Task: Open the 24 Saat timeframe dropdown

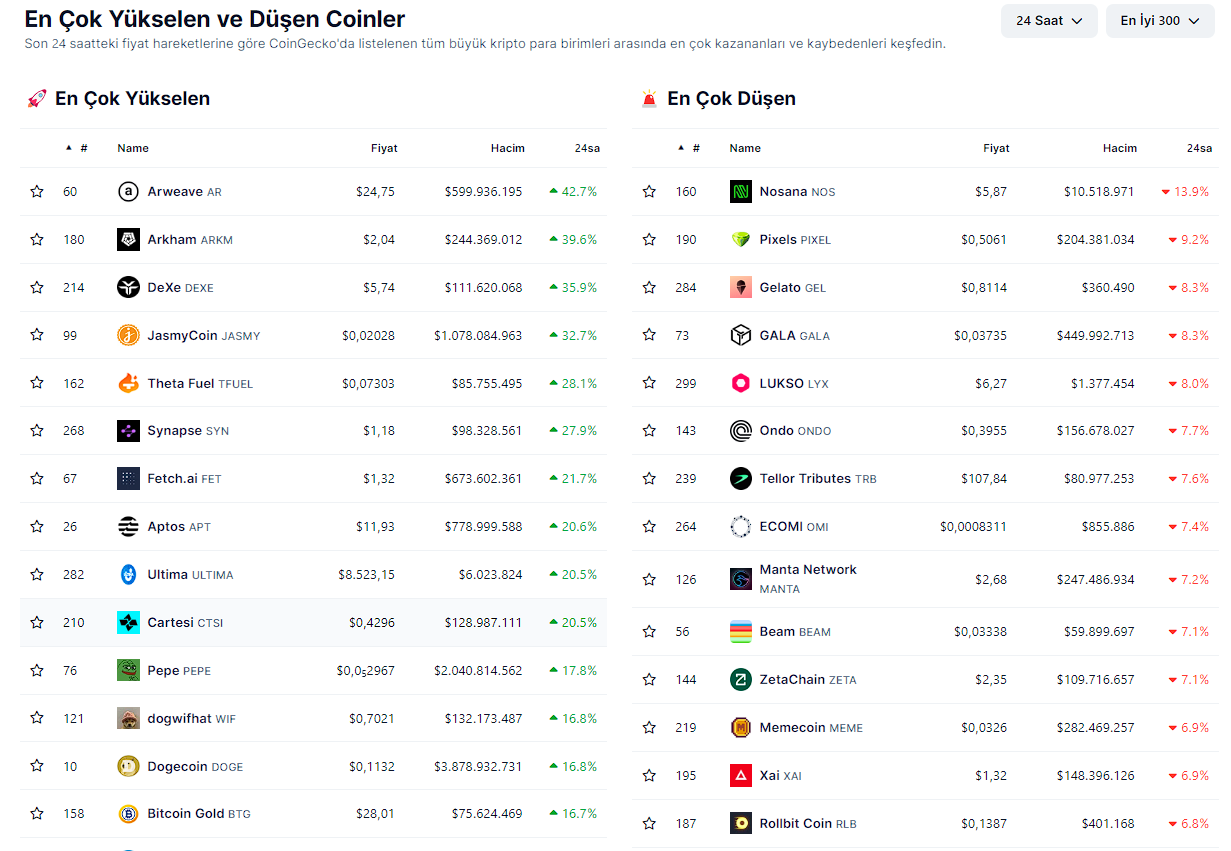Action: click(x=1049, y=21)
